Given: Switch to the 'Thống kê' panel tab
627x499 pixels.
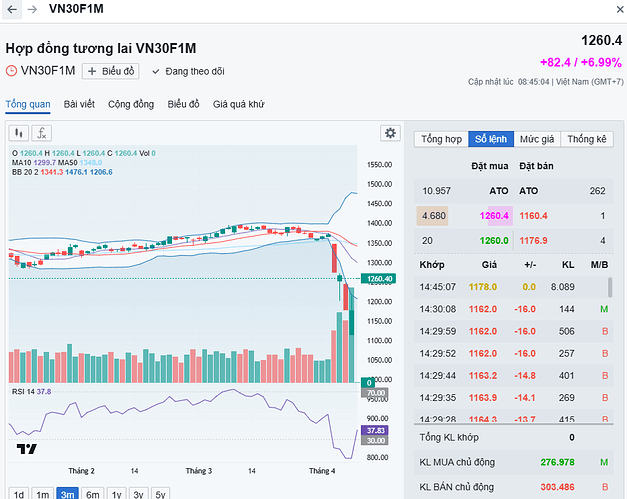Looking at the screenshot, I should coord(587,139).
